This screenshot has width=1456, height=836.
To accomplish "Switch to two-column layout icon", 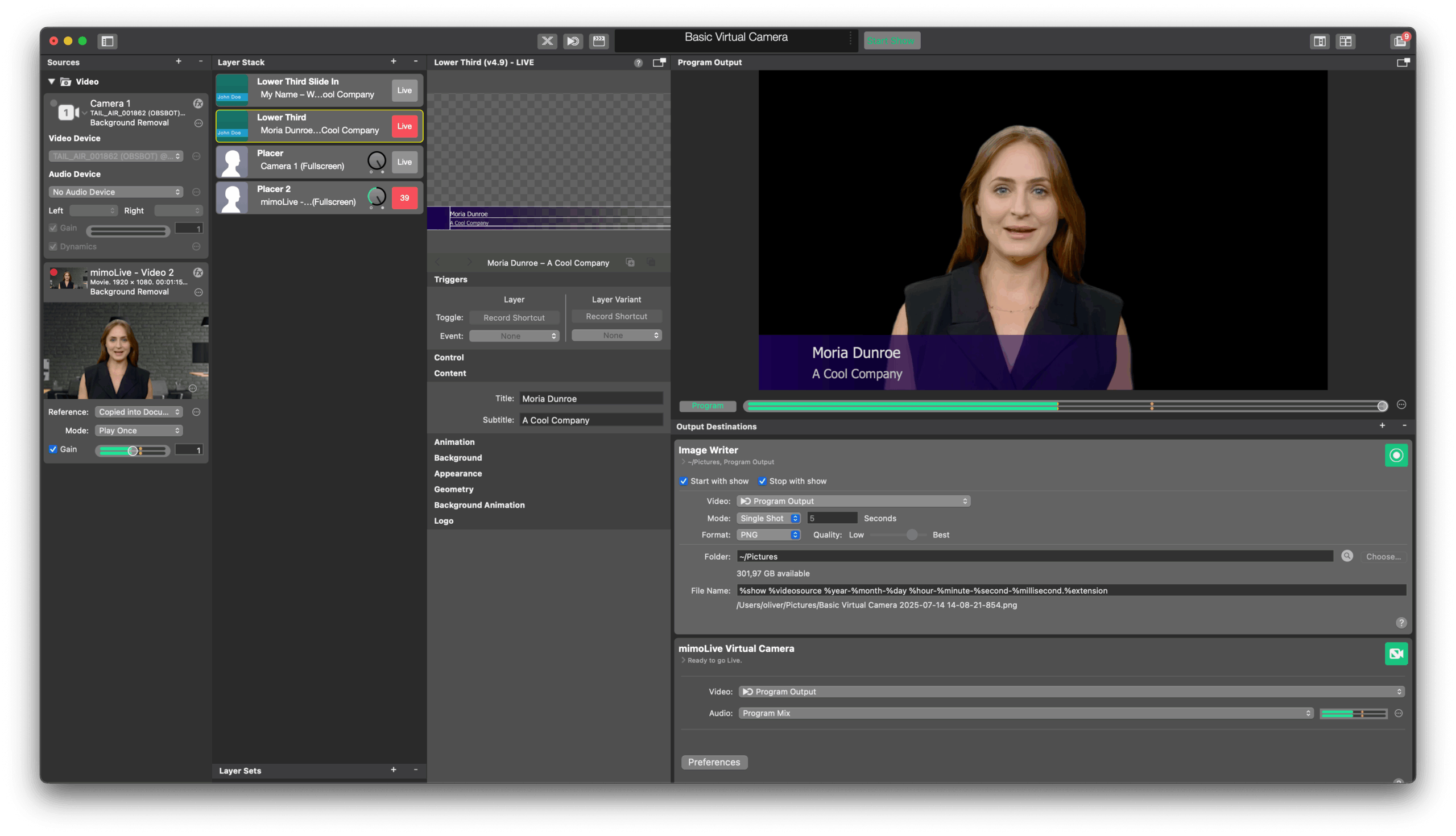I will [x=1319, y=41].
